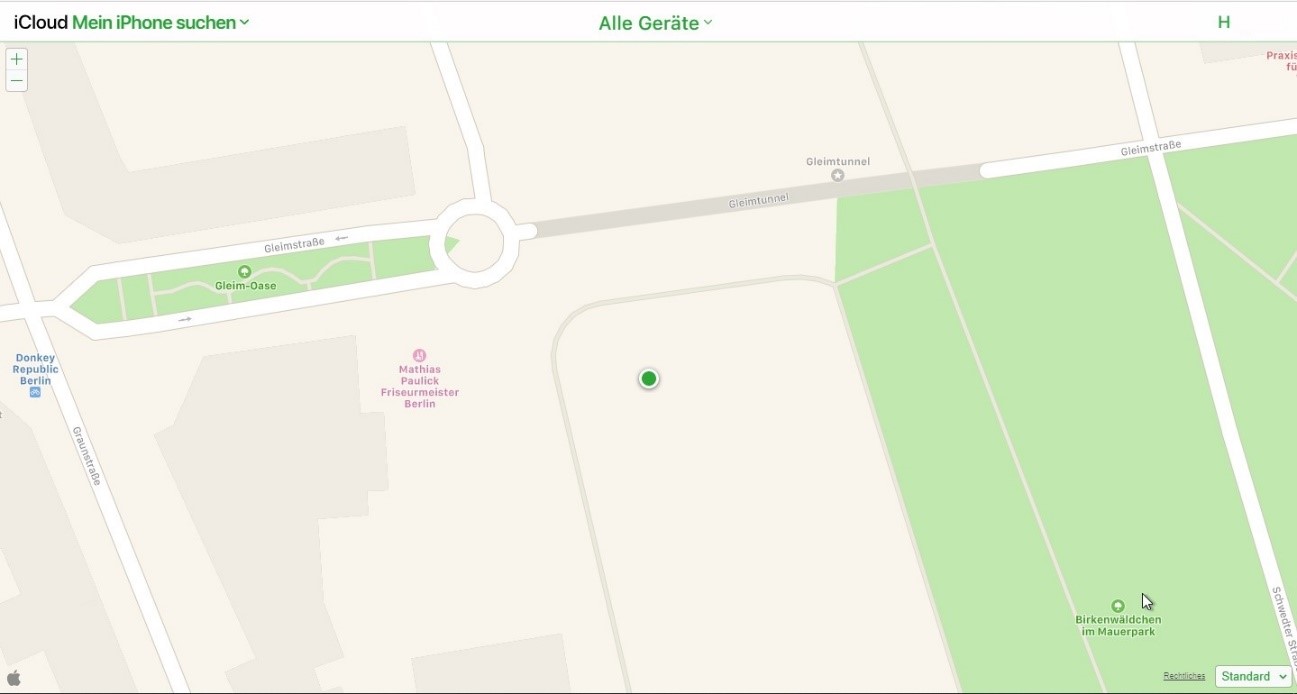This screenshot has height=694, width=1297.
Task: Click the Birkenwäldchen im Mauerpark tree icon
Action: [x=1118, y=606]
